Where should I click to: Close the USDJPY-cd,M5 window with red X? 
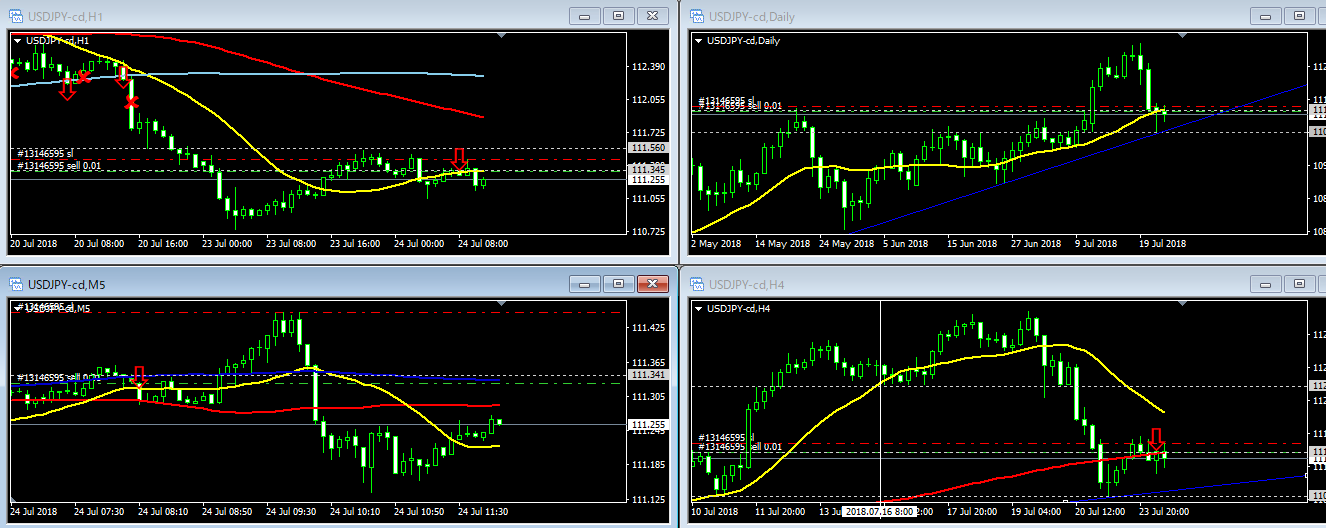point(653,285)
